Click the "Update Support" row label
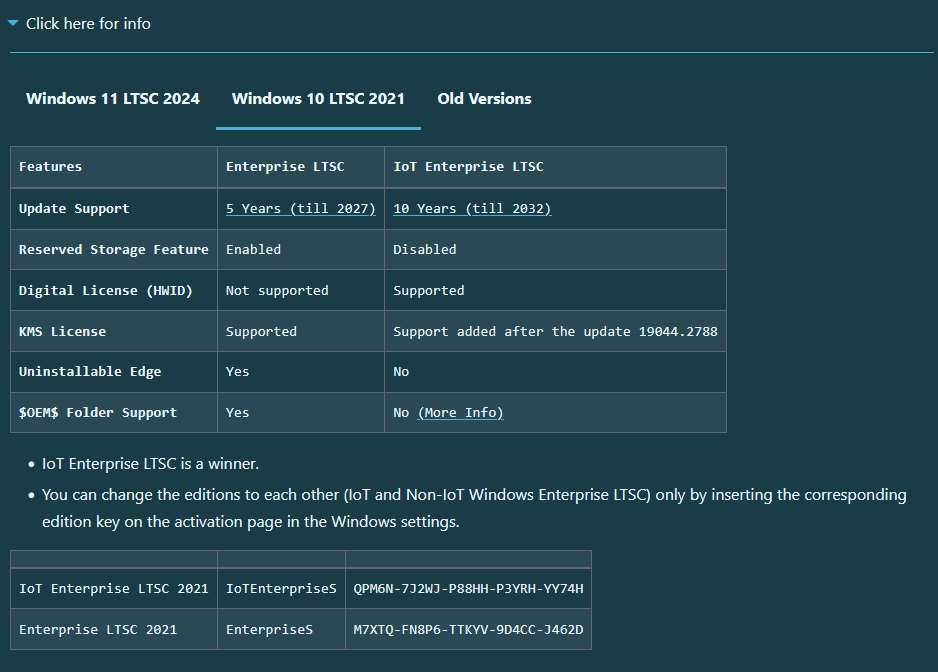 click(x=114, y=209)
